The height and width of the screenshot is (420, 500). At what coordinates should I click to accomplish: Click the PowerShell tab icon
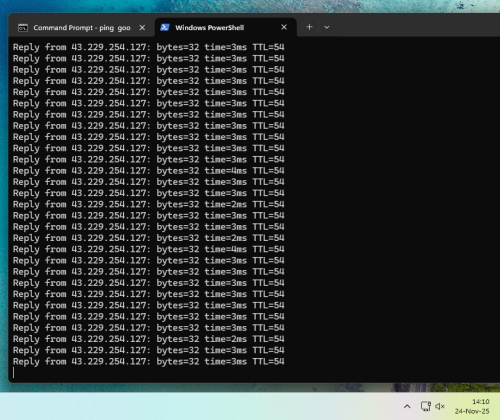165,27
